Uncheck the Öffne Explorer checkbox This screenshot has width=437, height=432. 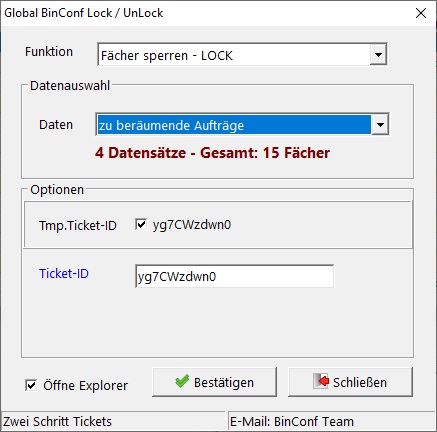point(31,385)
